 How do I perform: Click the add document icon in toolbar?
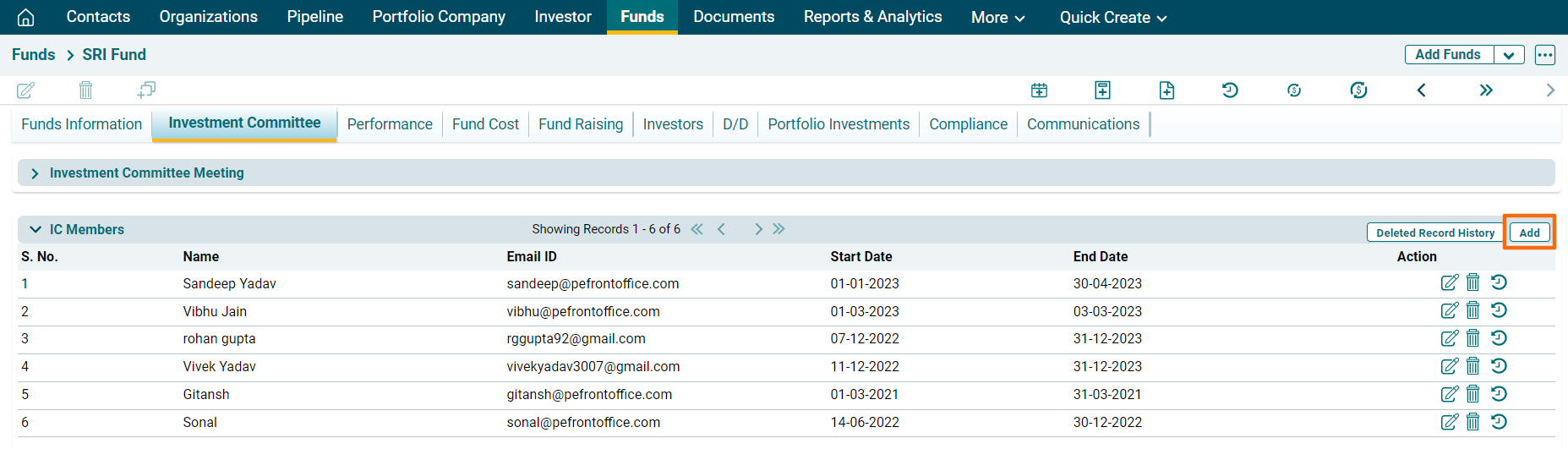(1166, 90)
